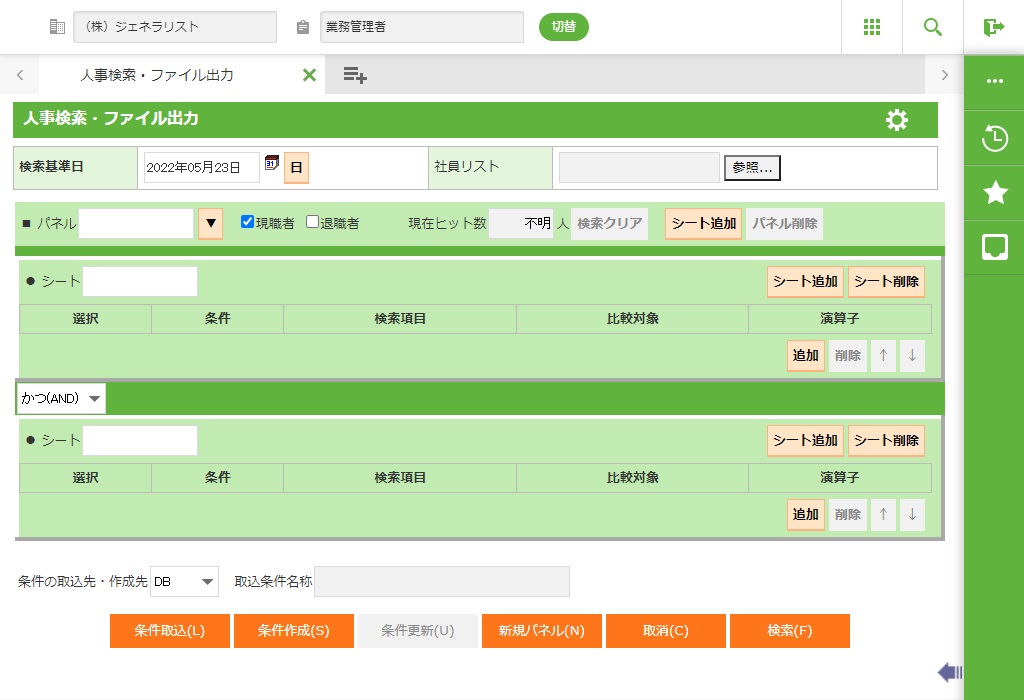Image resolution: width=1024 pixels, height=700 pixels.
Task: Open the calendar picker icon beside date
Action: click(271, 164)
